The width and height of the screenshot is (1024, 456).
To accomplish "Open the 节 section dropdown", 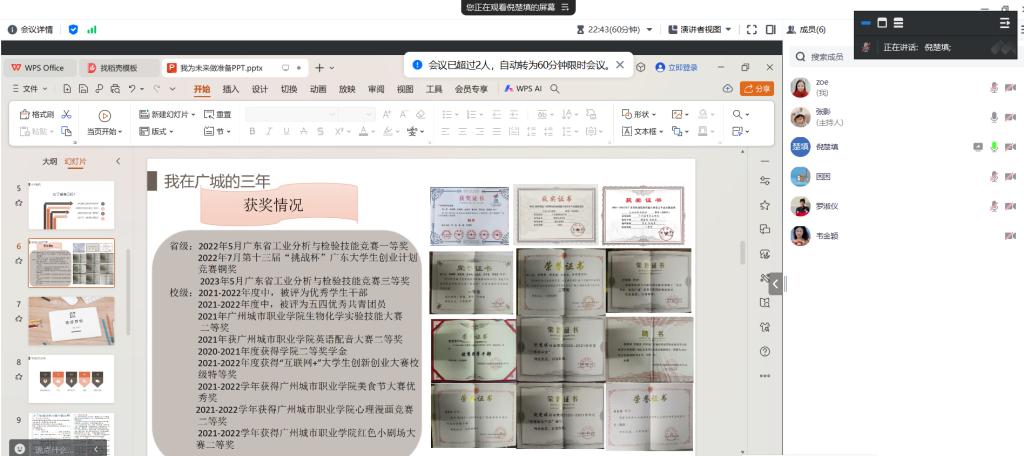I will click(217, 131).
